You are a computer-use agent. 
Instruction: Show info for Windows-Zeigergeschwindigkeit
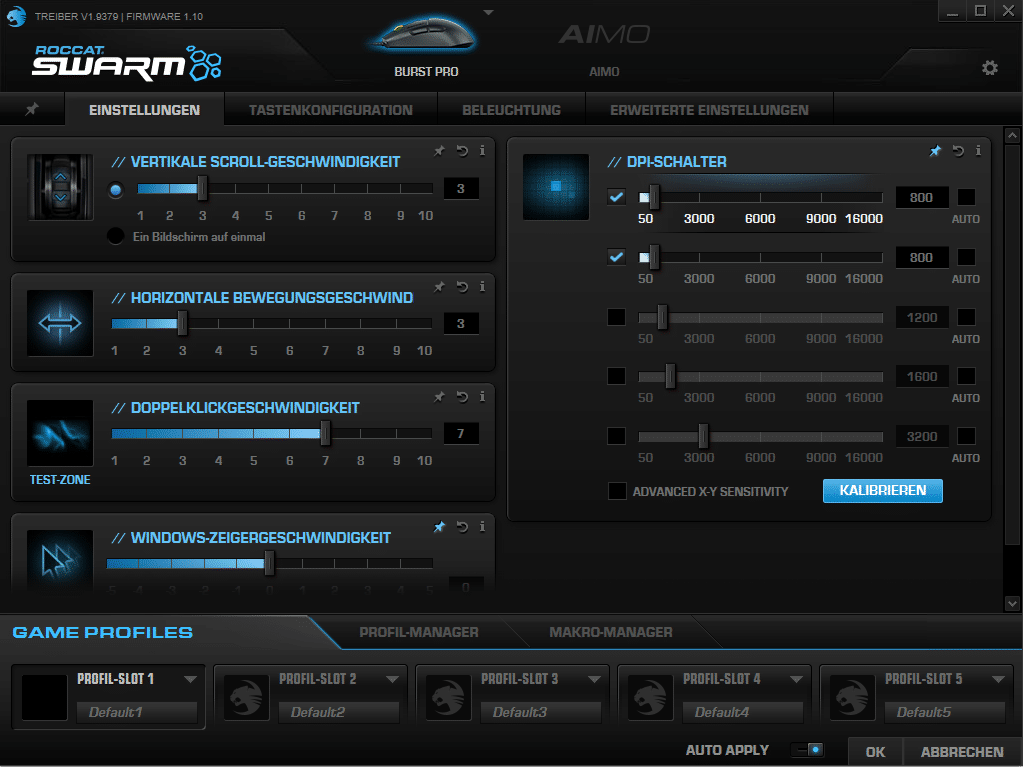(x=482, y=527)
